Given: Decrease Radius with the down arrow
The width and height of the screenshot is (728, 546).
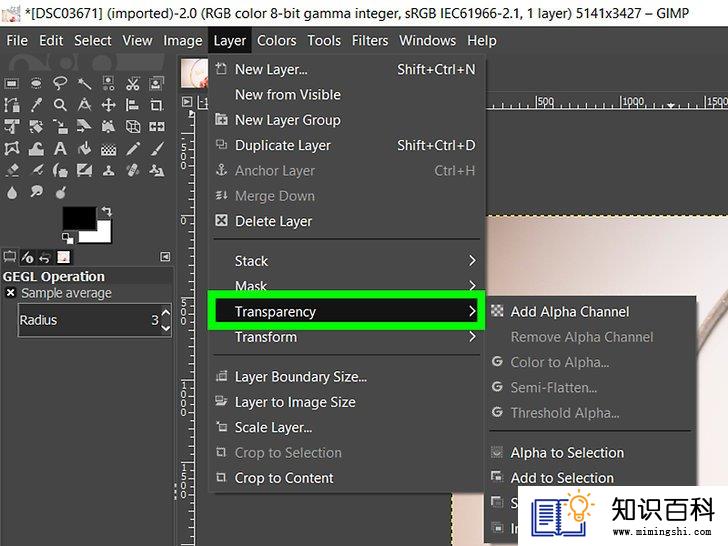Looking at the screenshot, I should click(x=166, y=328).
